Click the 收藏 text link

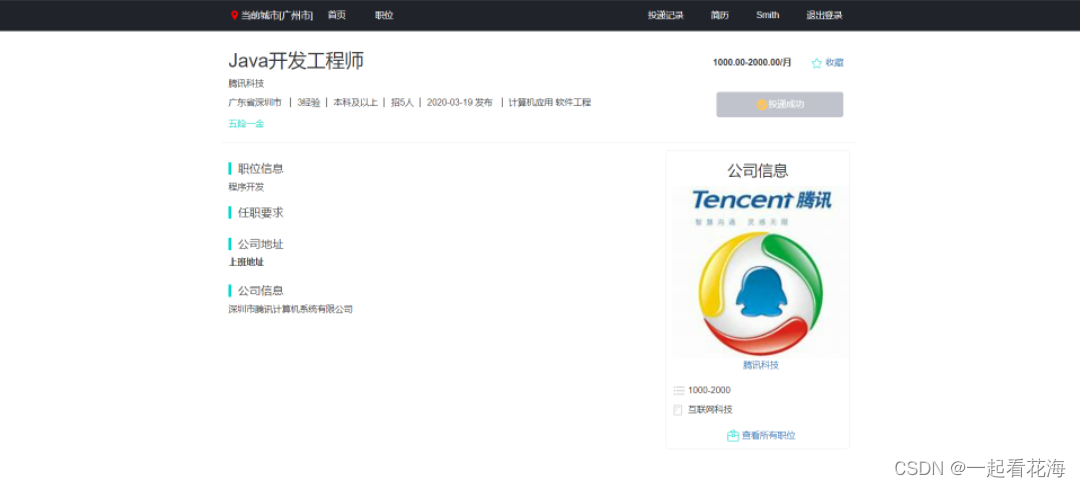coord(834,63)
